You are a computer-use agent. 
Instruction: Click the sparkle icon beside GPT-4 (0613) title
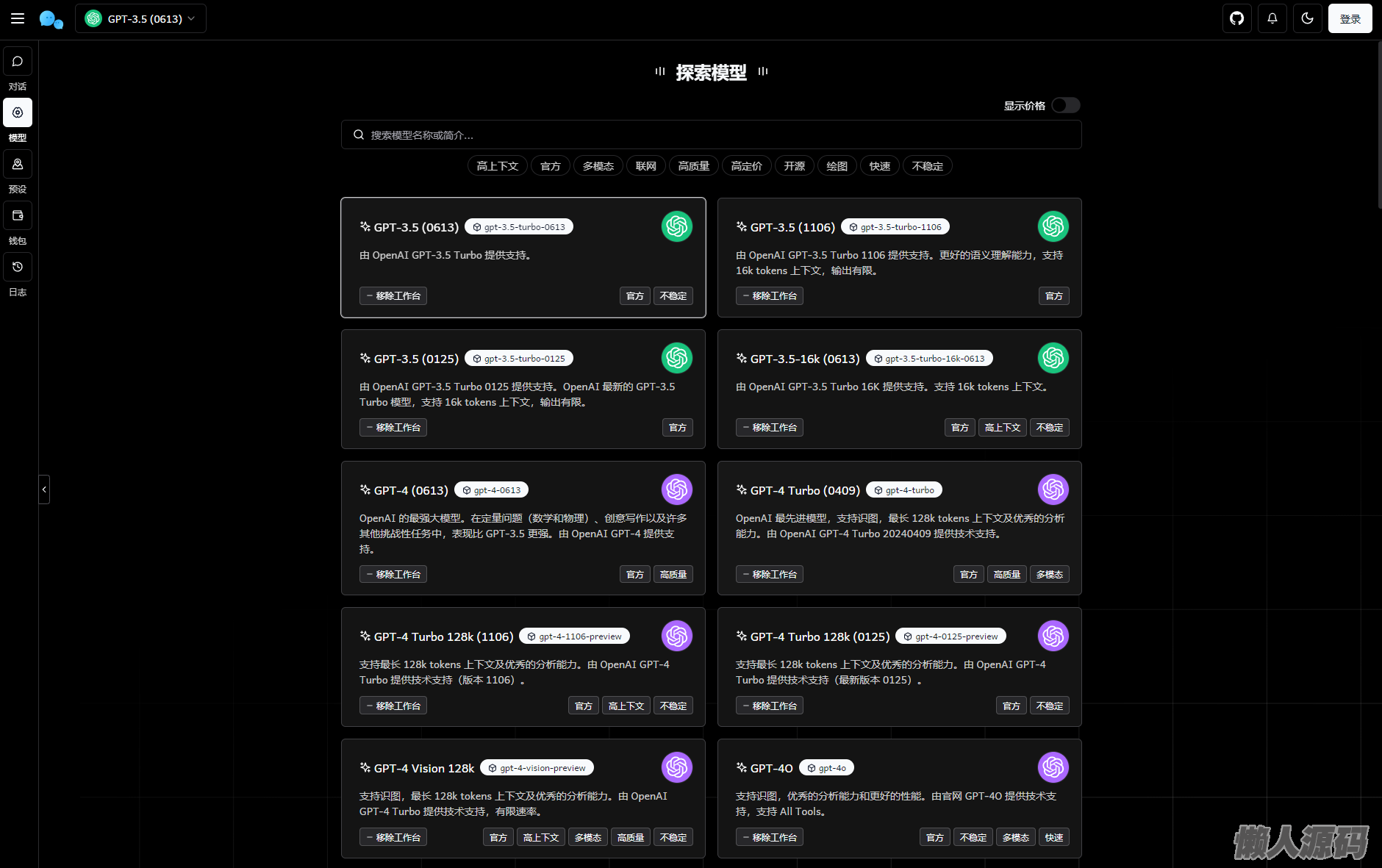(365, 489)
